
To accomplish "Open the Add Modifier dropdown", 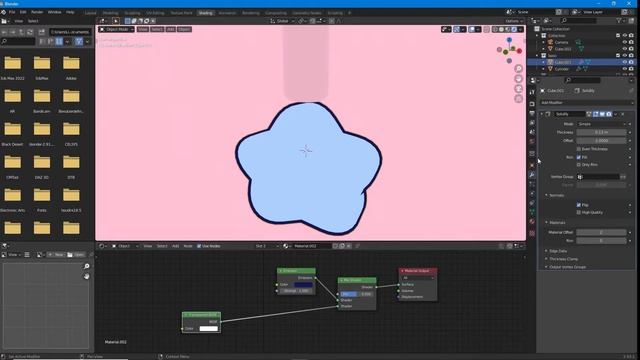I will click(586, 103).
